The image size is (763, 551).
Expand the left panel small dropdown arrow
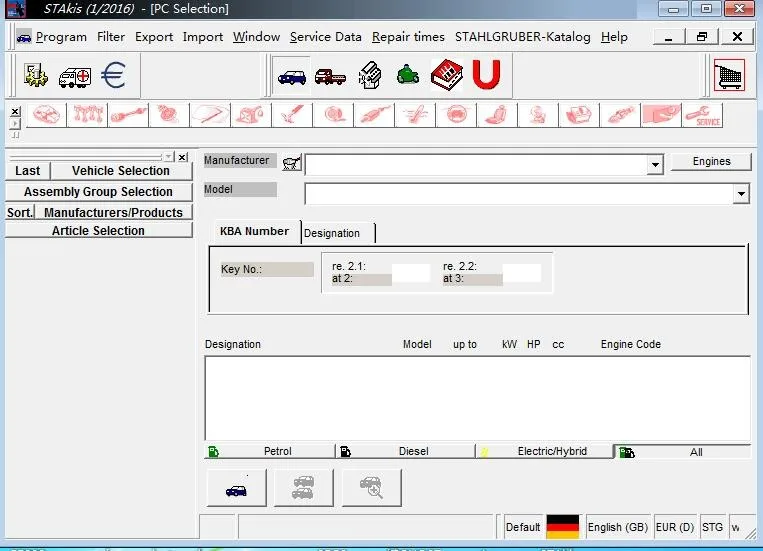point(168,157)
